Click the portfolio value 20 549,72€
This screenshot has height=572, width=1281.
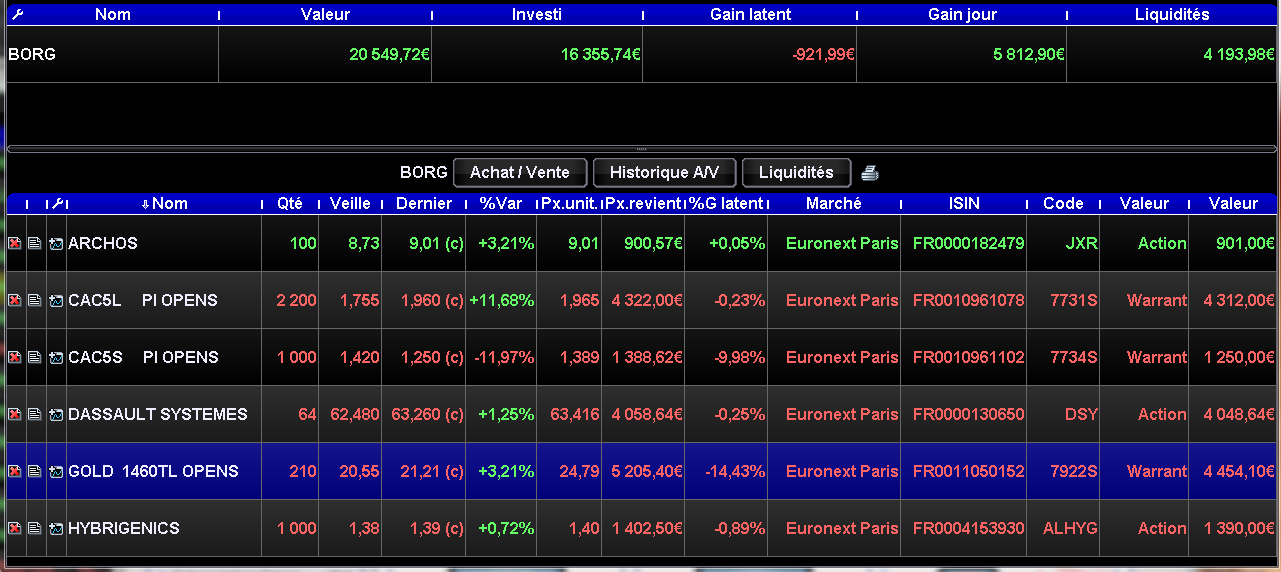(390, 54)
